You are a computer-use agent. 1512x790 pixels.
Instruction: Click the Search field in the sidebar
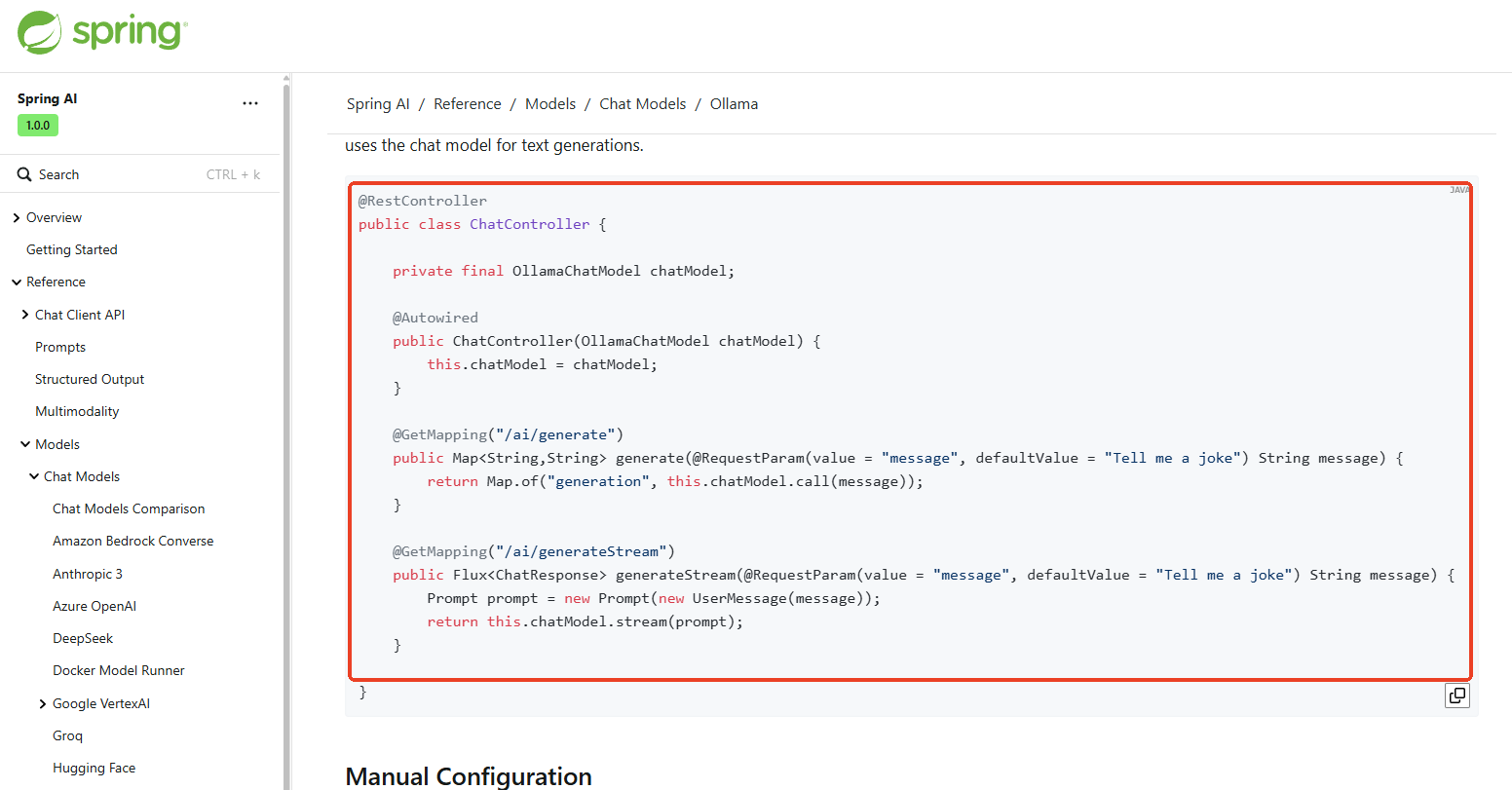[x=139, y=174]
